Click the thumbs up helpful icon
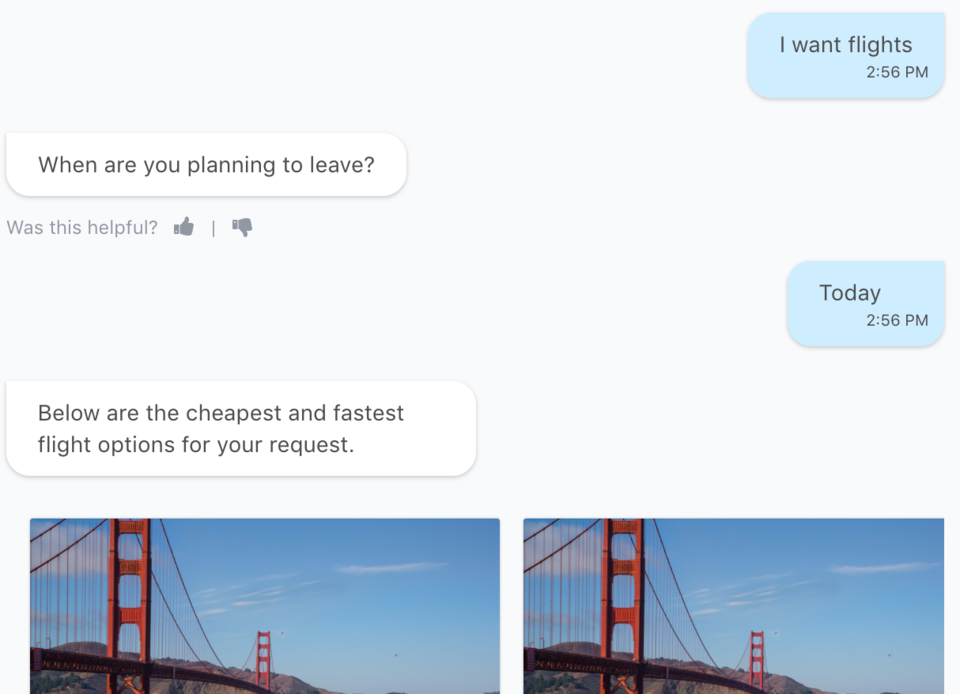960x694 pixels. tap(184, 227)
